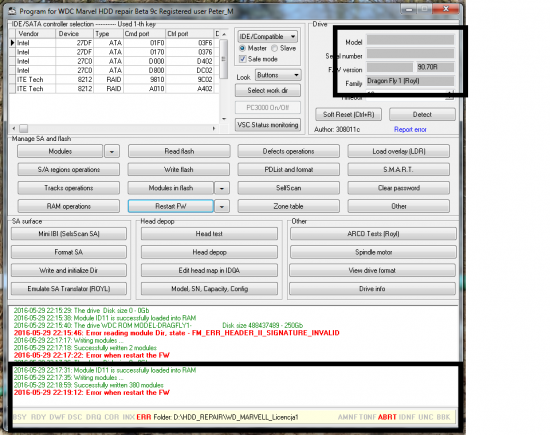Click the red ABRT status indicator
The width and height of the screenshot is (550, 435).
387,417
